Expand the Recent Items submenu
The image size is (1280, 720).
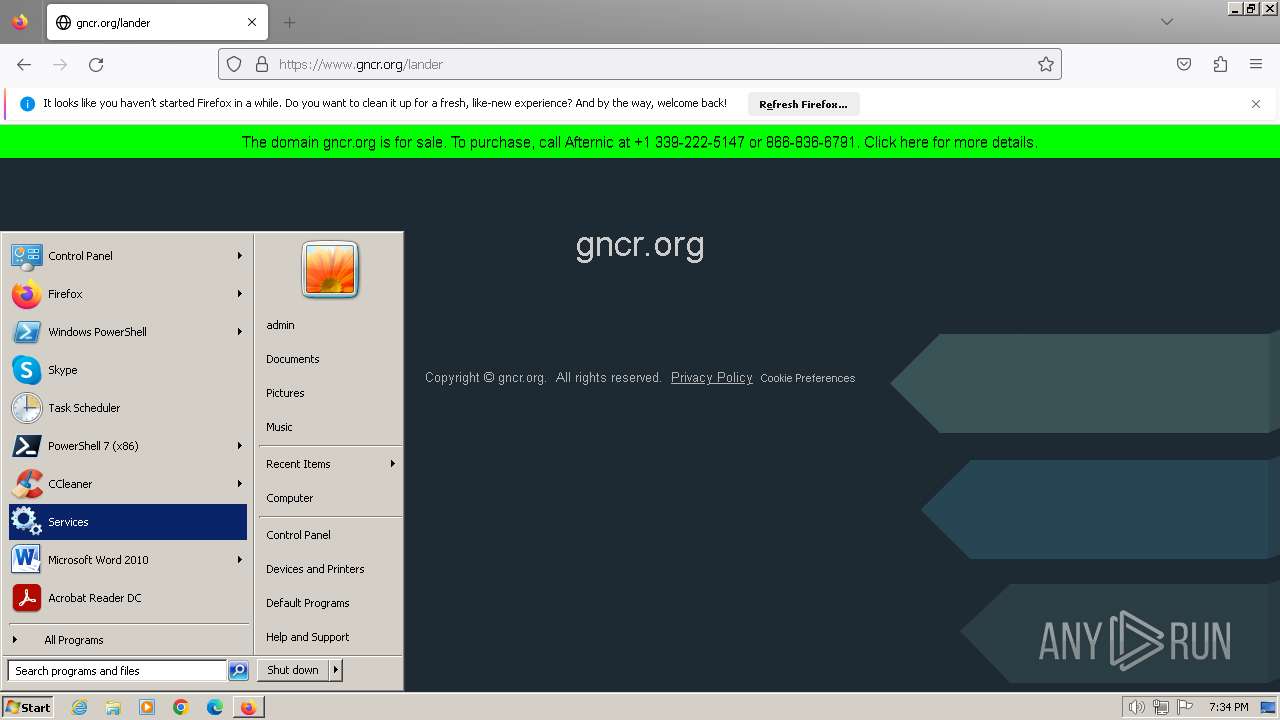[x=330, y=464]
